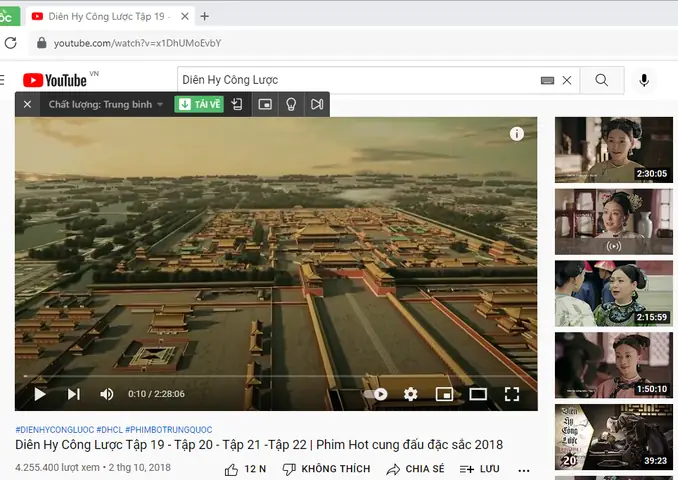Click the 0:10 / 2:28:06 time display

point(156,394)
